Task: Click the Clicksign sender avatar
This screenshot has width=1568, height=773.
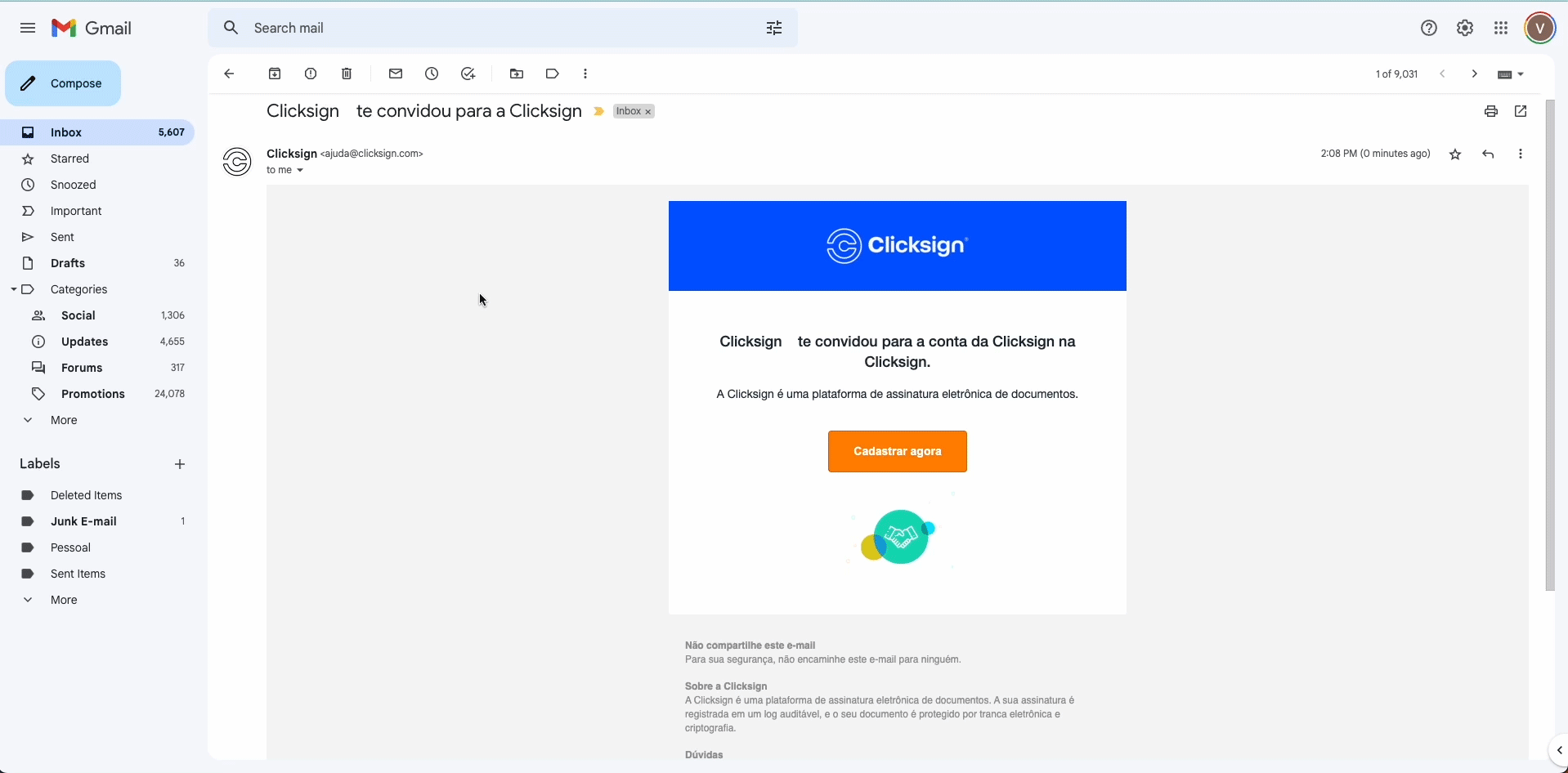Action: 237,162
